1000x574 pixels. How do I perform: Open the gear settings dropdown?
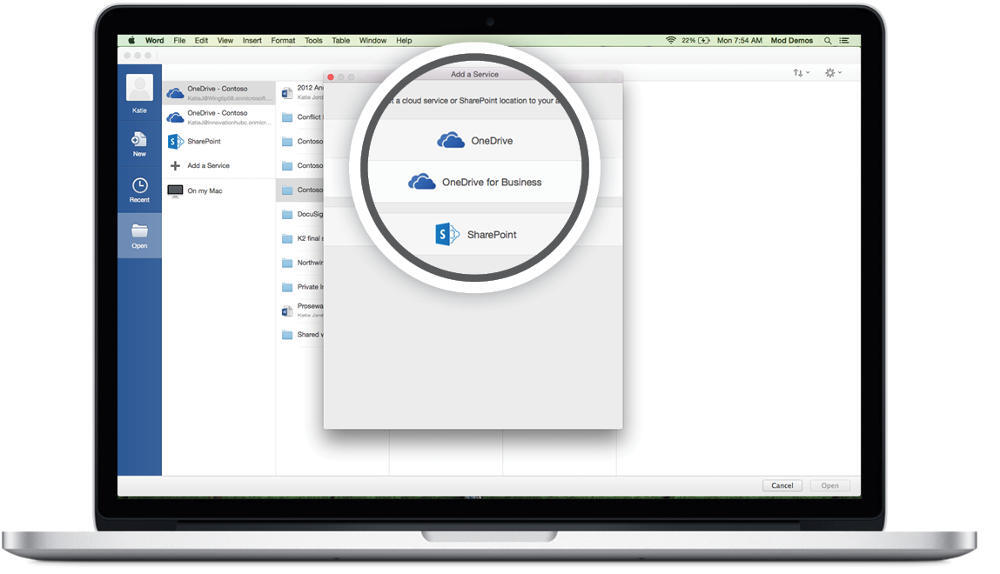click(833, 73)
